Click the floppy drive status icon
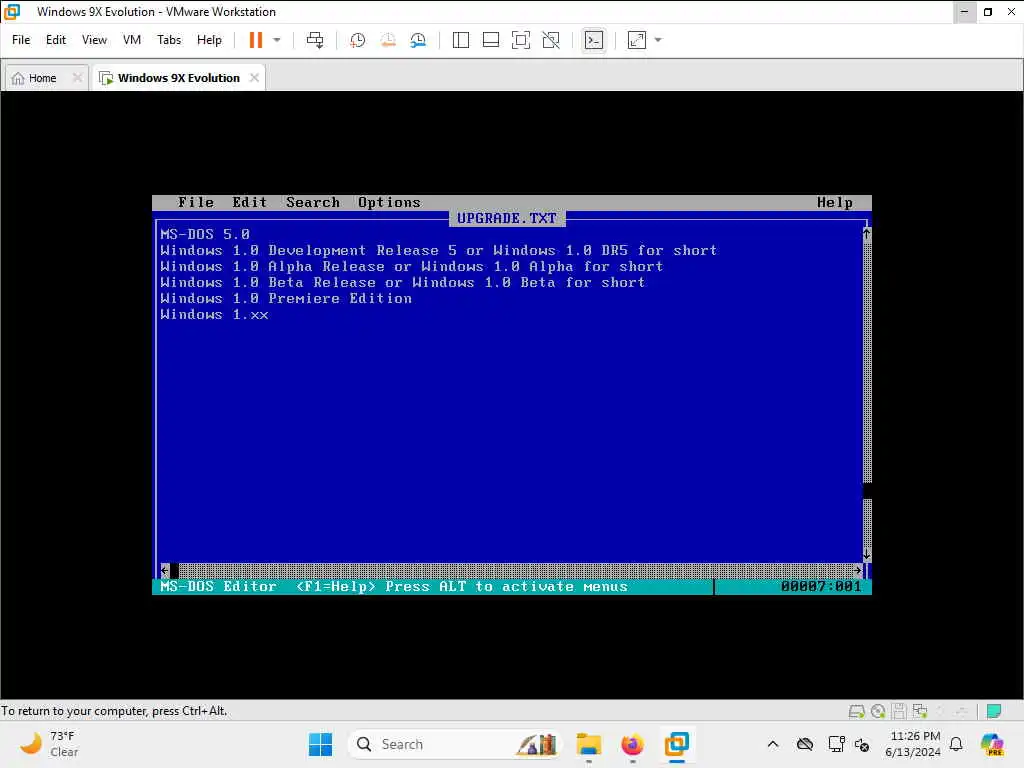 click(899, 711)
